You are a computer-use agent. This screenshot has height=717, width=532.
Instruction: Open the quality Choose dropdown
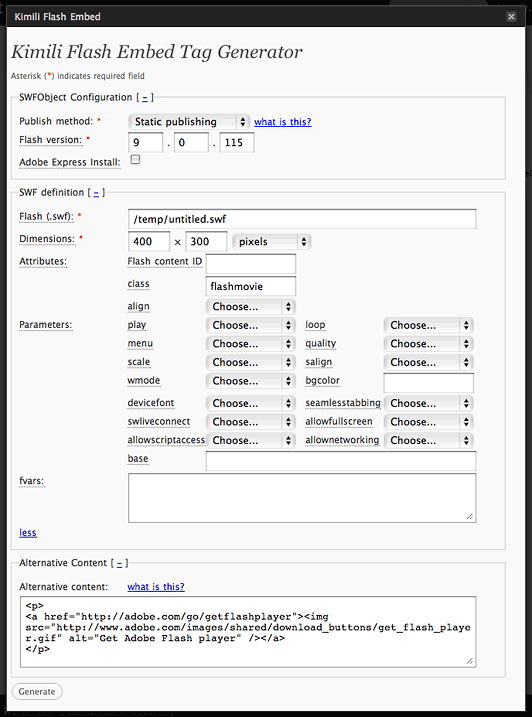tap(429, 344)
